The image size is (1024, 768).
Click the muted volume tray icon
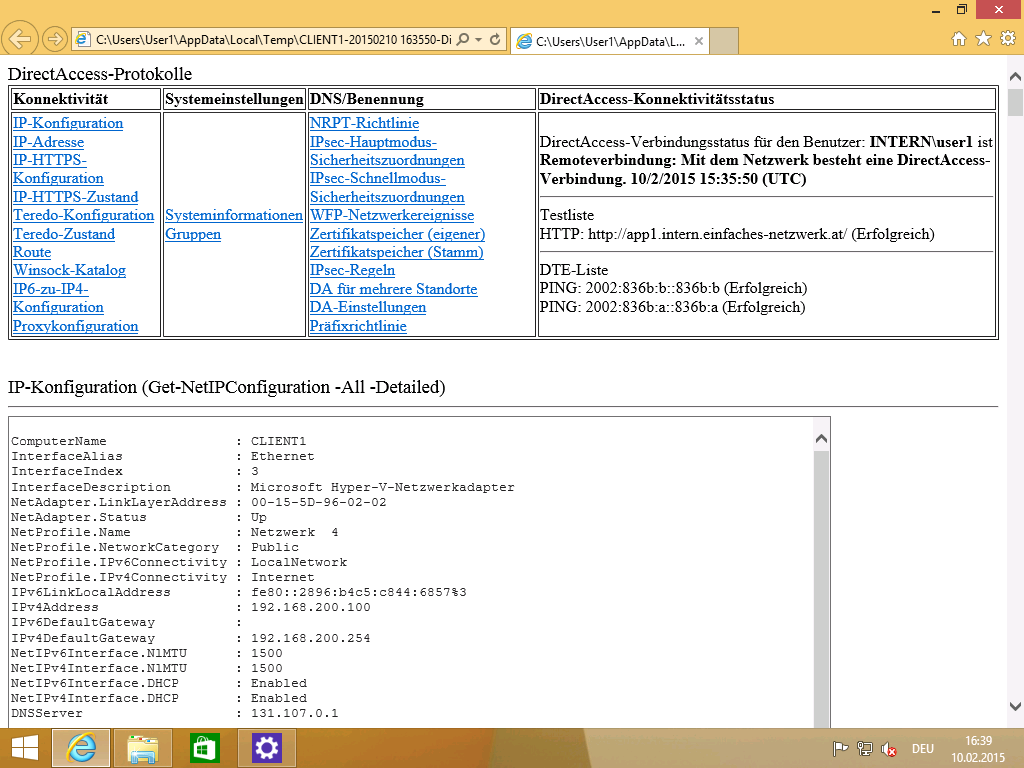(x=888, y=749)
